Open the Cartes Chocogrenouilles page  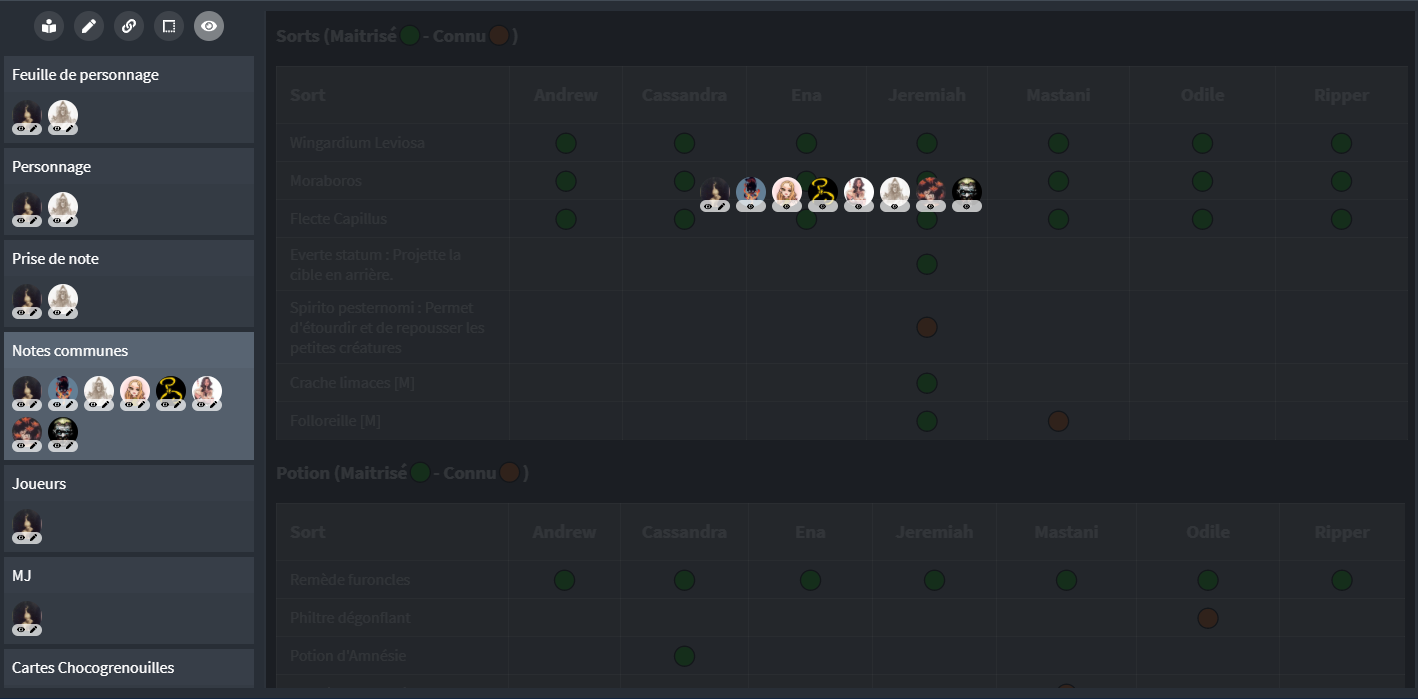(x=92, y=668)
